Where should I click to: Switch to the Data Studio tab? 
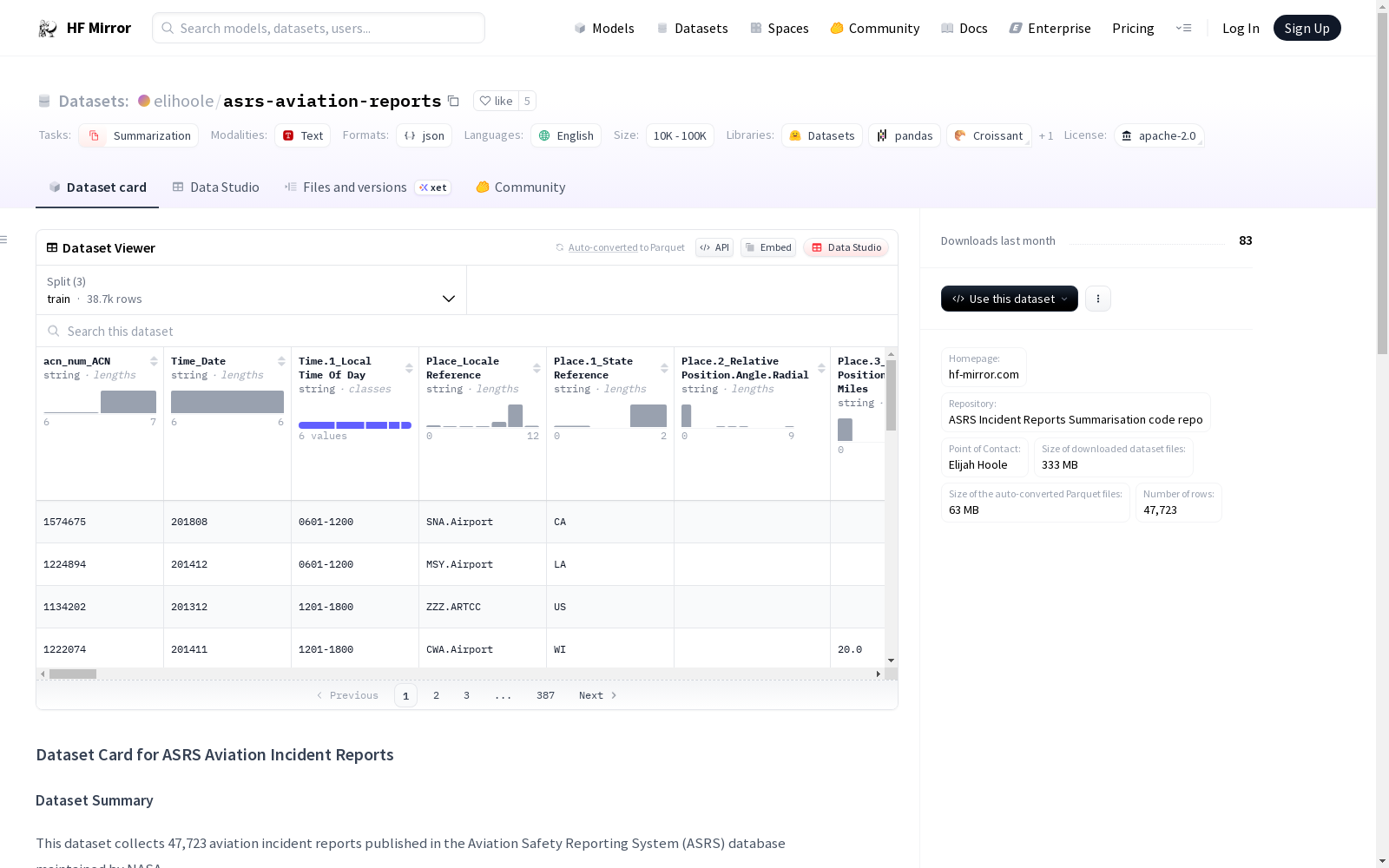click(215, 187)
